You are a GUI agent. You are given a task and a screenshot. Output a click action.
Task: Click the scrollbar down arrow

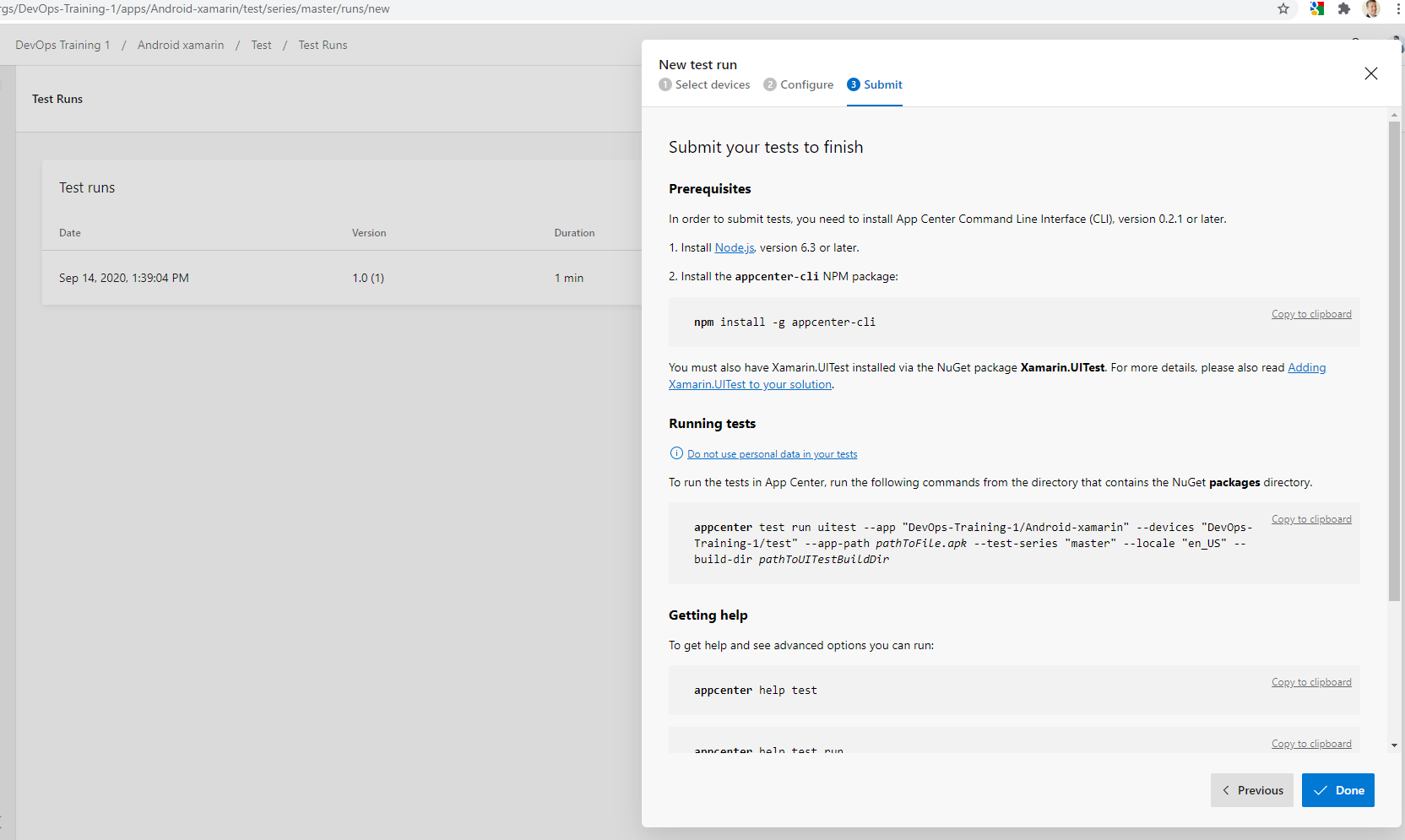1394,745
